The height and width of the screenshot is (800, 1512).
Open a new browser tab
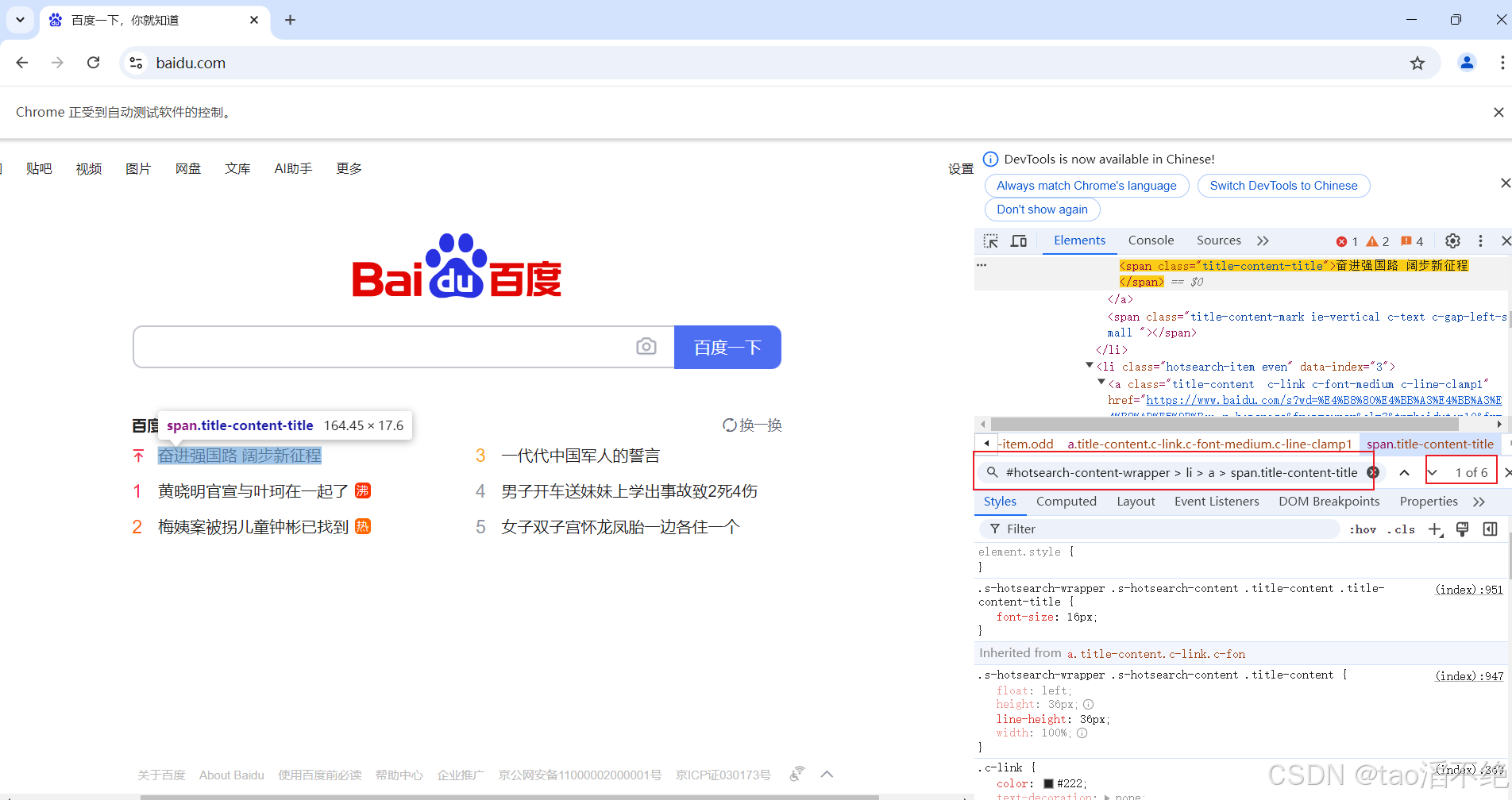tap(290, 20)
